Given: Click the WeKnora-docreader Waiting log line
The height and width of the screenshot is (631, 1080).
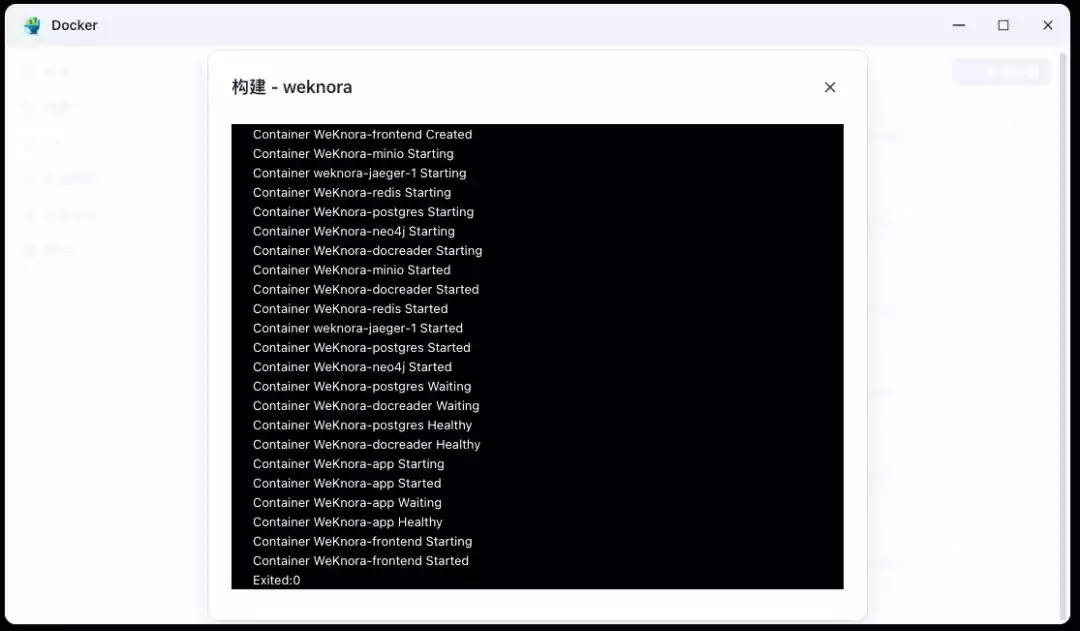Looking at the screenshot, I should (366, 406).
